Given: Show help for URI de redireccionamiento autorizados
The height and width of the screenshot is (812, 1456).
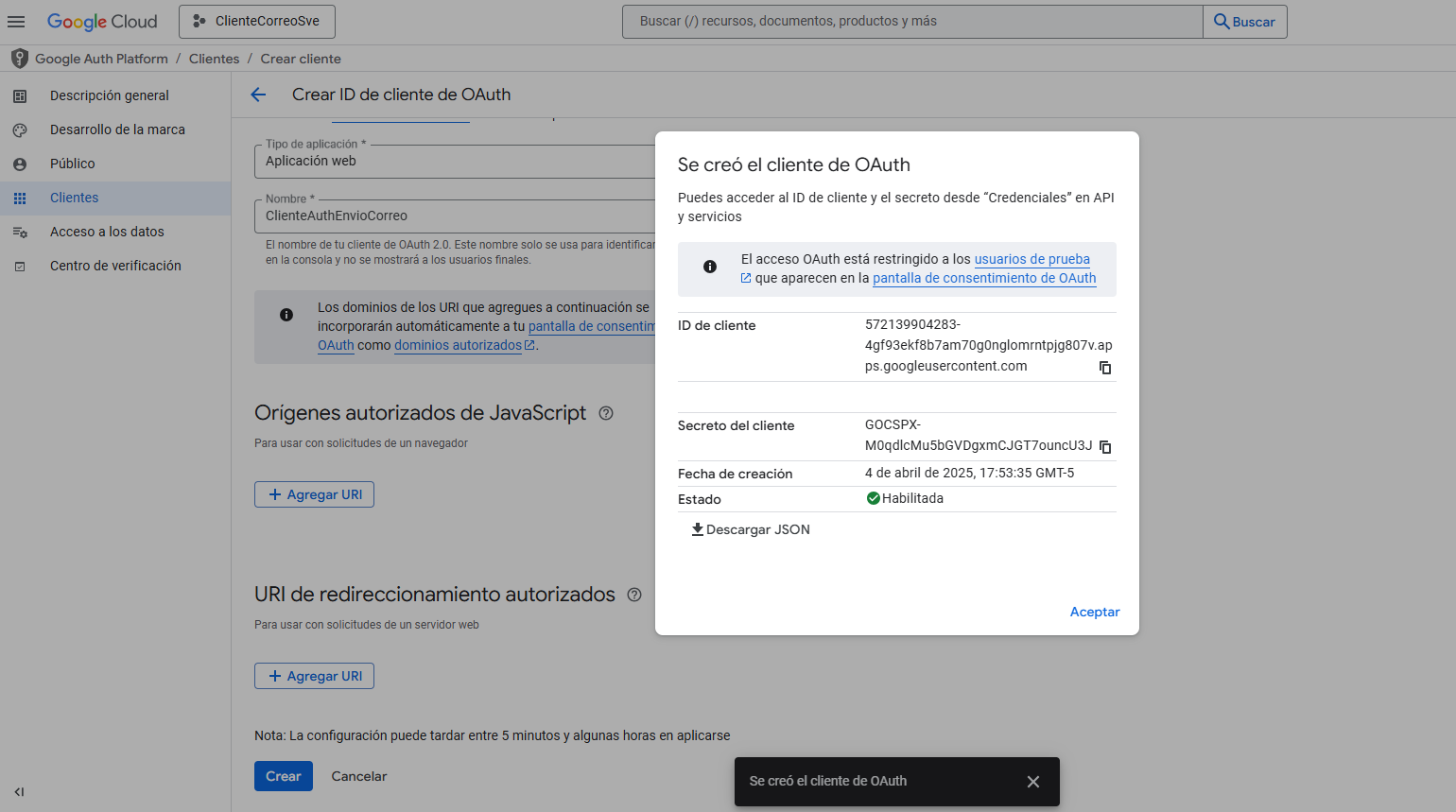Looking at the screenshot, I should click(634, 595).
